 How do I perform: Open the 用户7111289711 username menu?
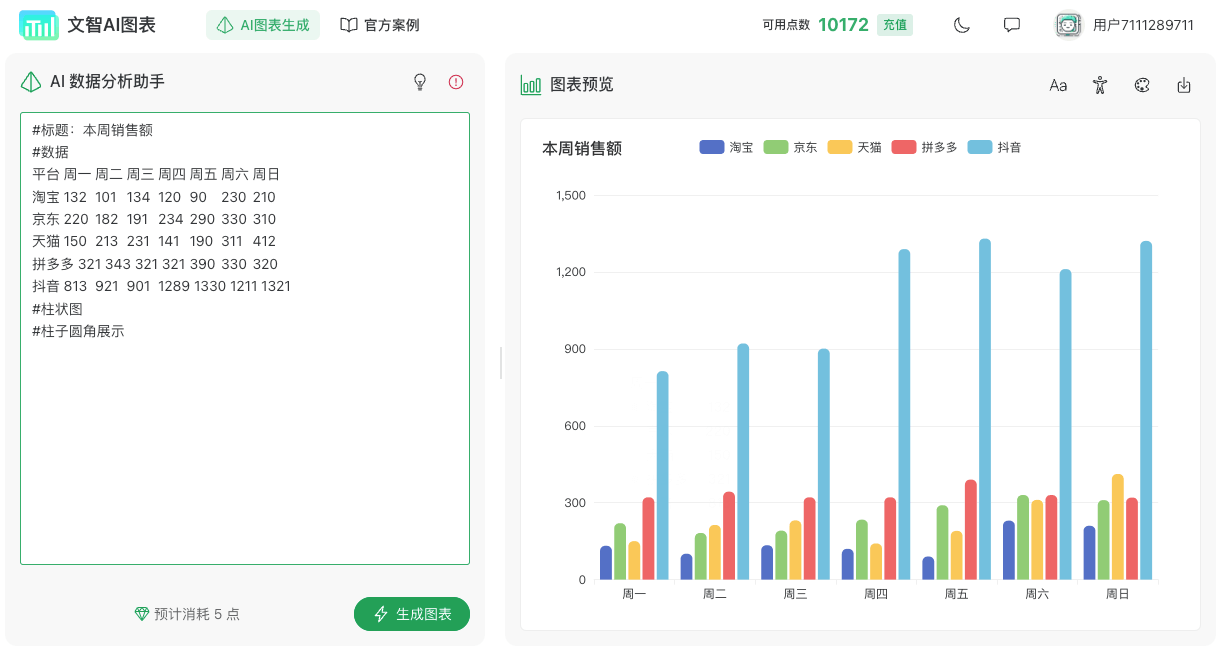pyautogui.click(x=1143, y=25)
